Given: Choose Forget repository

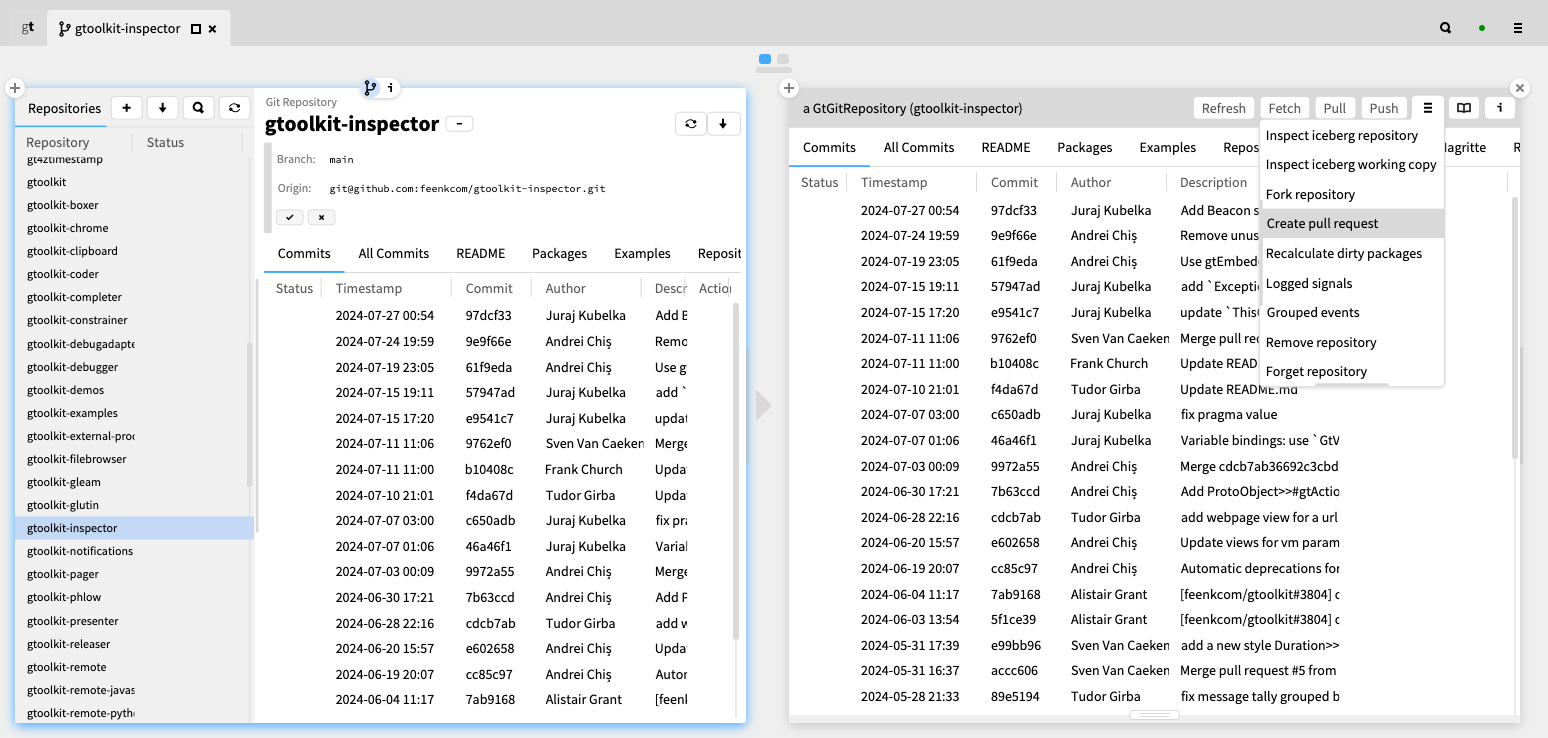Looking at the screenshot, I should (x=1352, y=371).
